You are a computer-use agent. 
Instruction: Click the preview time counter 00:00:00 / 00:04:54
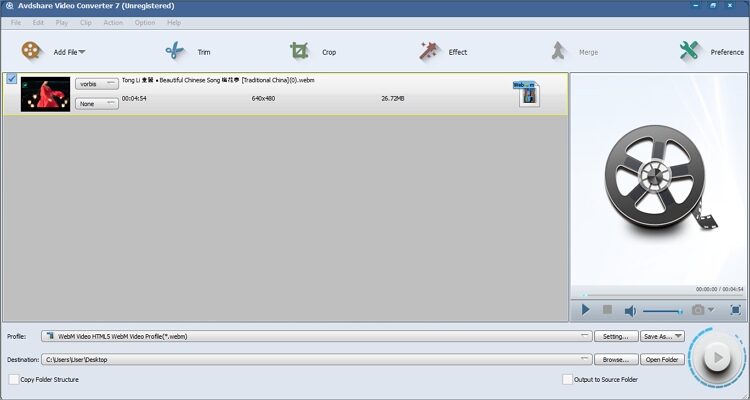point(719,289)
